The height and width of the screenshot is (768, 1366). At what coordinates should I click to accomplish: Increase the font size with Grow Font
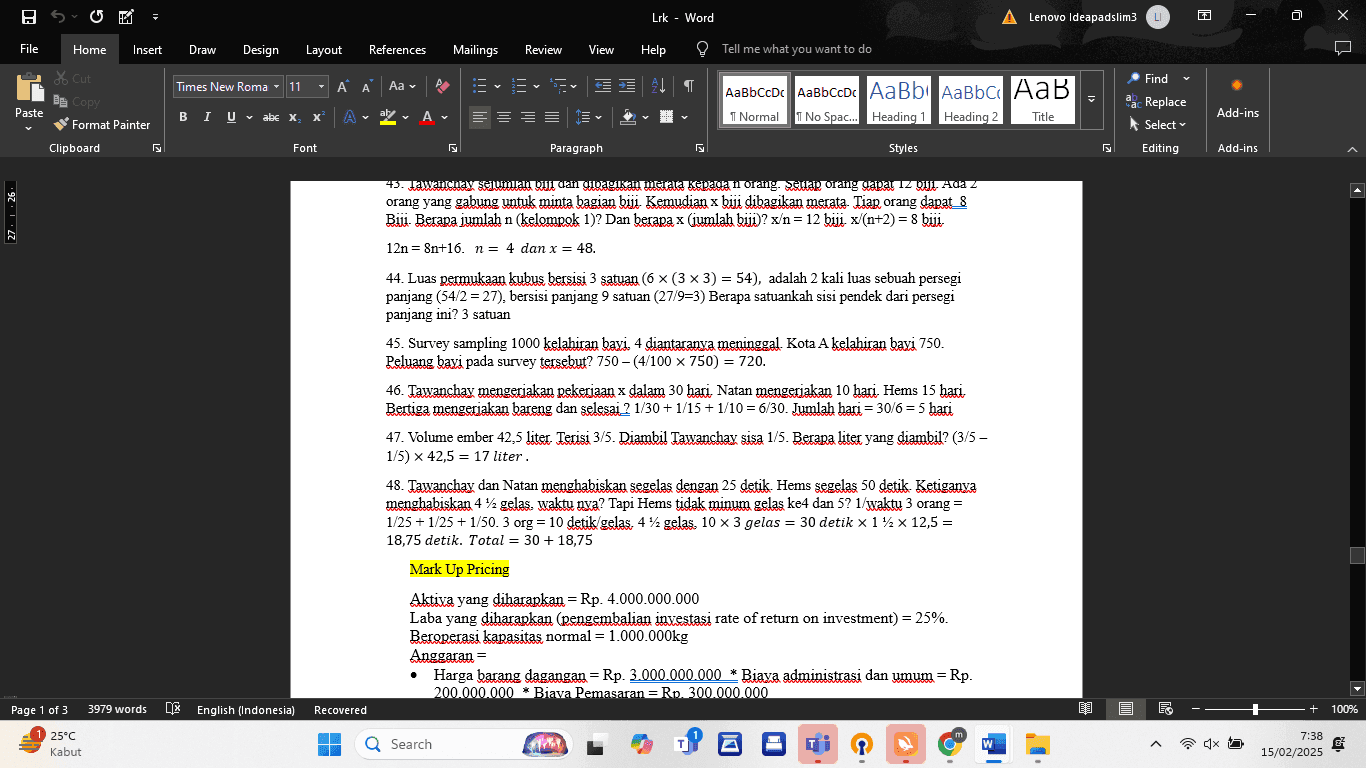[343, 87]
